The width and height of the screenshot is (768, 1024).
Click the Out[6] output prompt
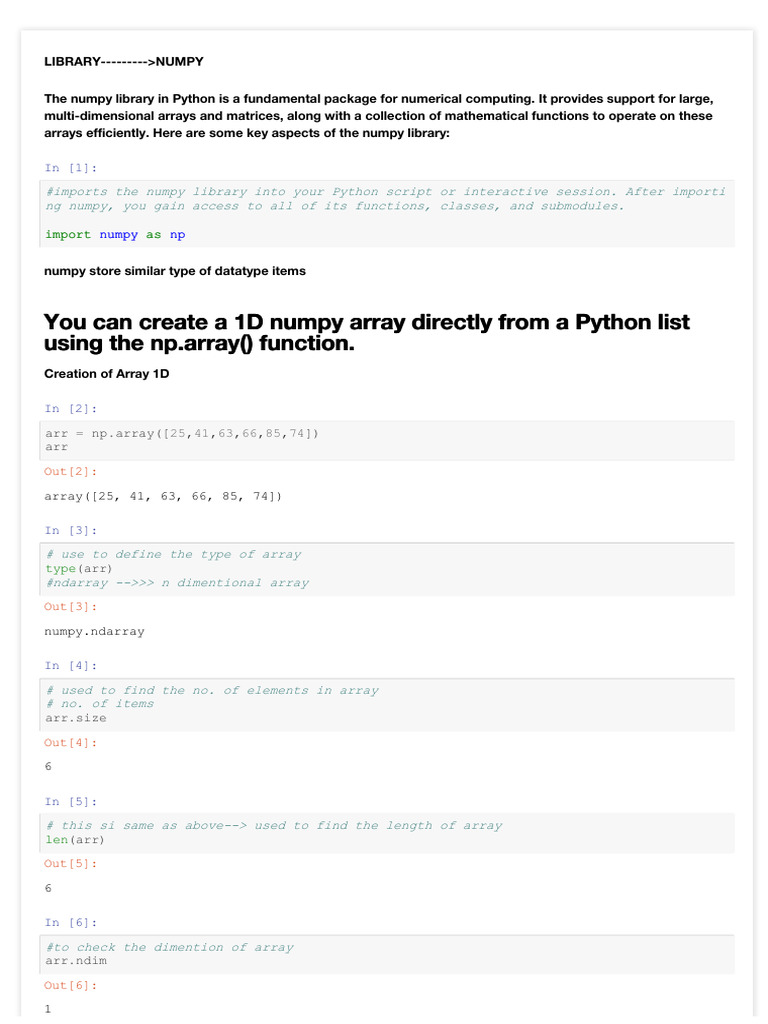pyautogui.click(x=71, y=986)
